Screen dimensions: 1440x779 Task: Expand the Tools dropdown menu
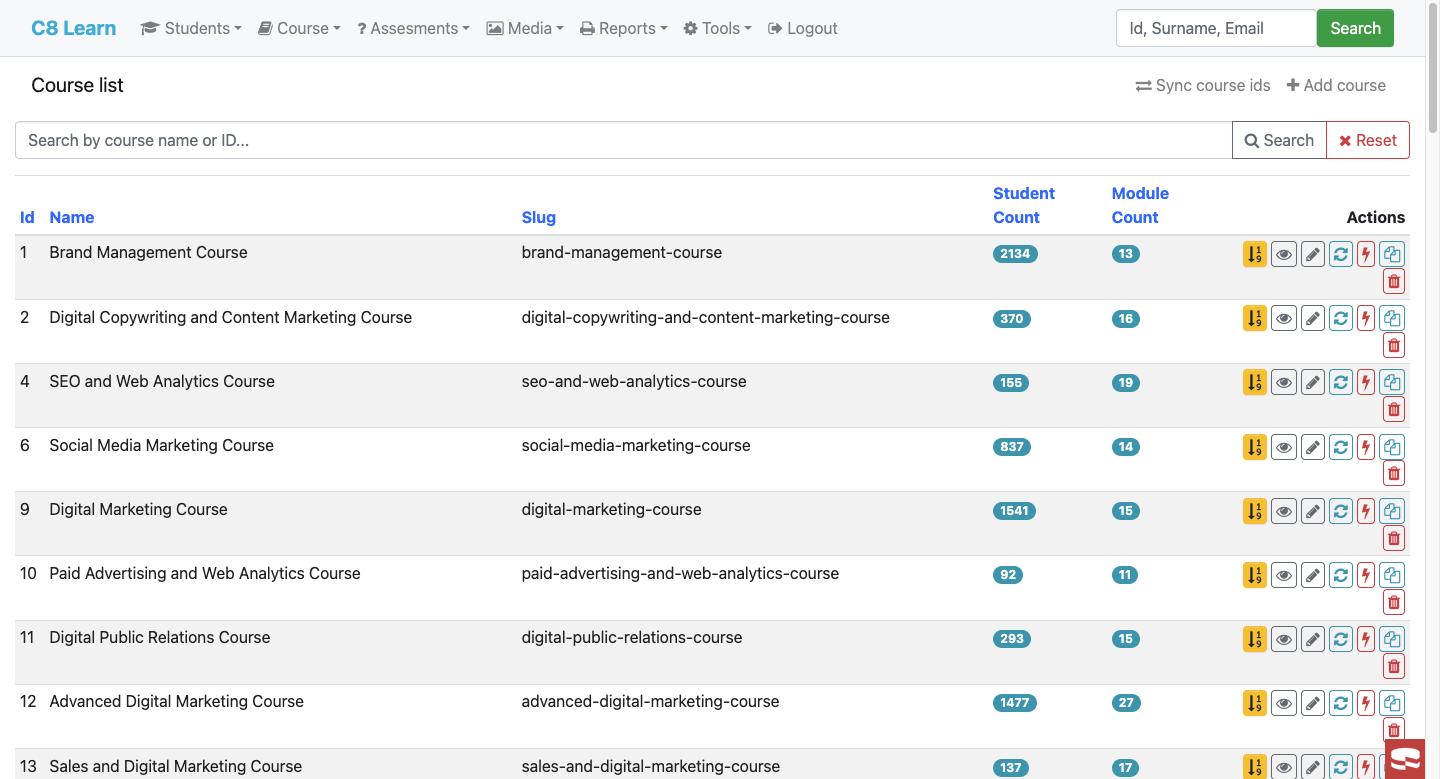pos(717,28)
